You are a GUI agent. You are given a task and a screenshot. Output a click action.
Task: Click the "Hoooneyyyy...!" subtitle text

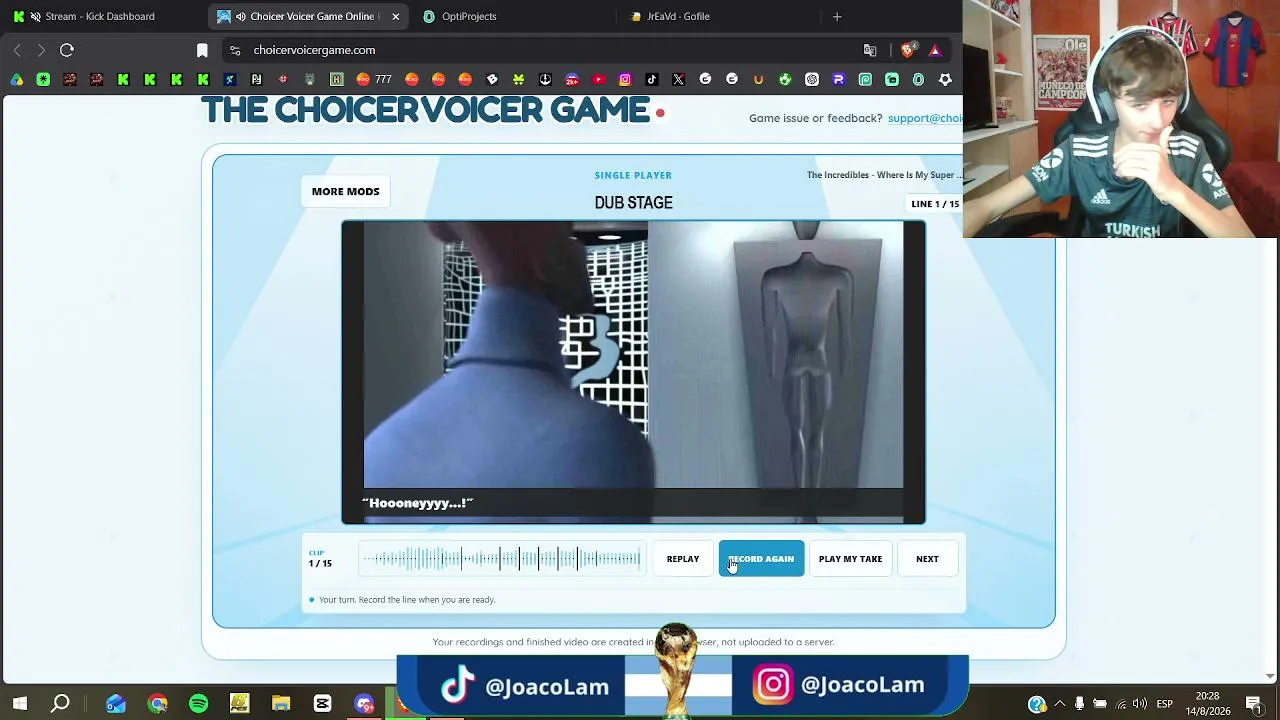[x=417, y=503]
